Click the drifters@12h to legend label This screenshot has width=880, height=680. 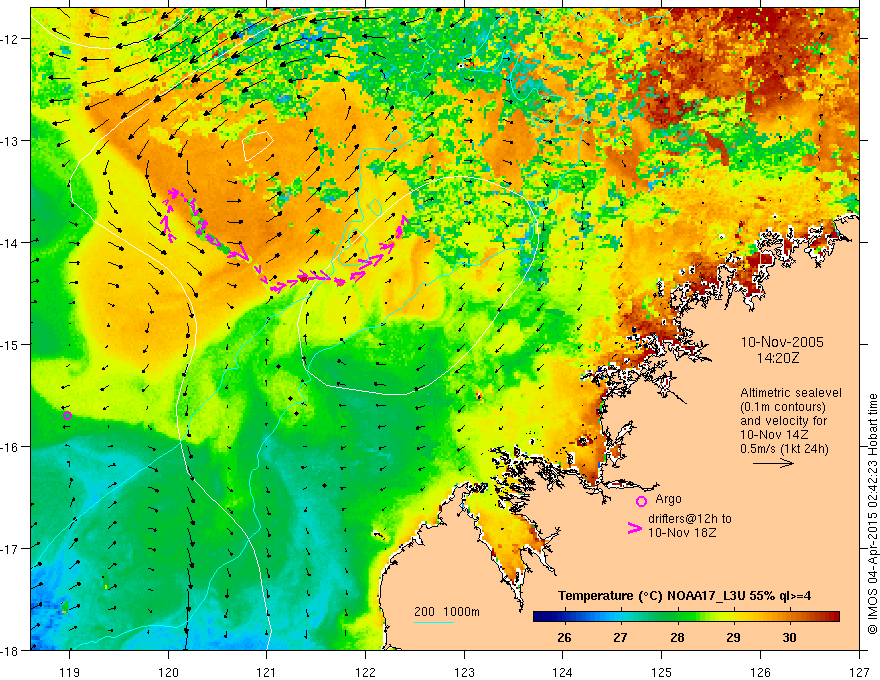(x=690, y=519)
